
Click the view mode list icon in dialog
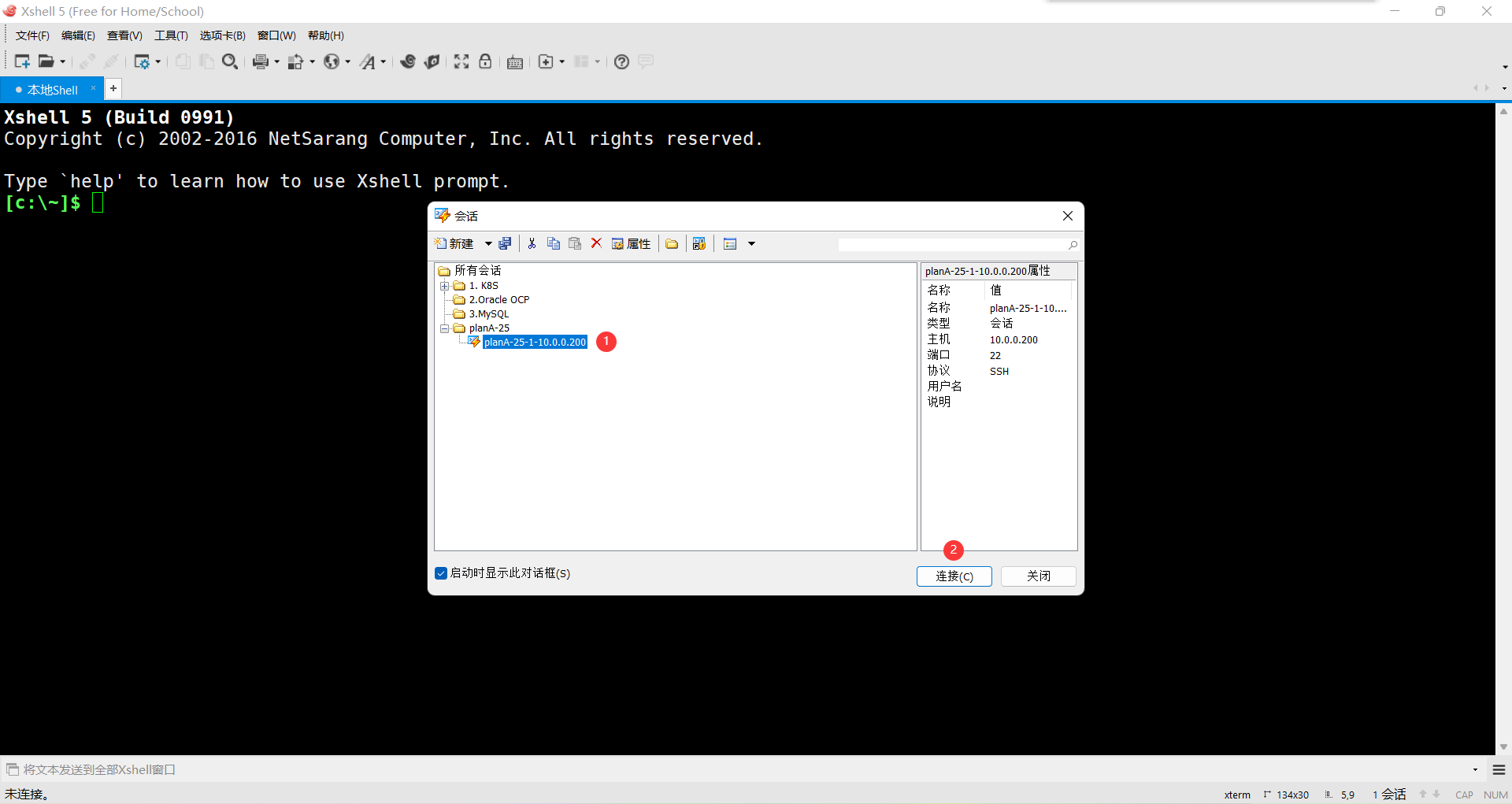click(x=730, y=243)
